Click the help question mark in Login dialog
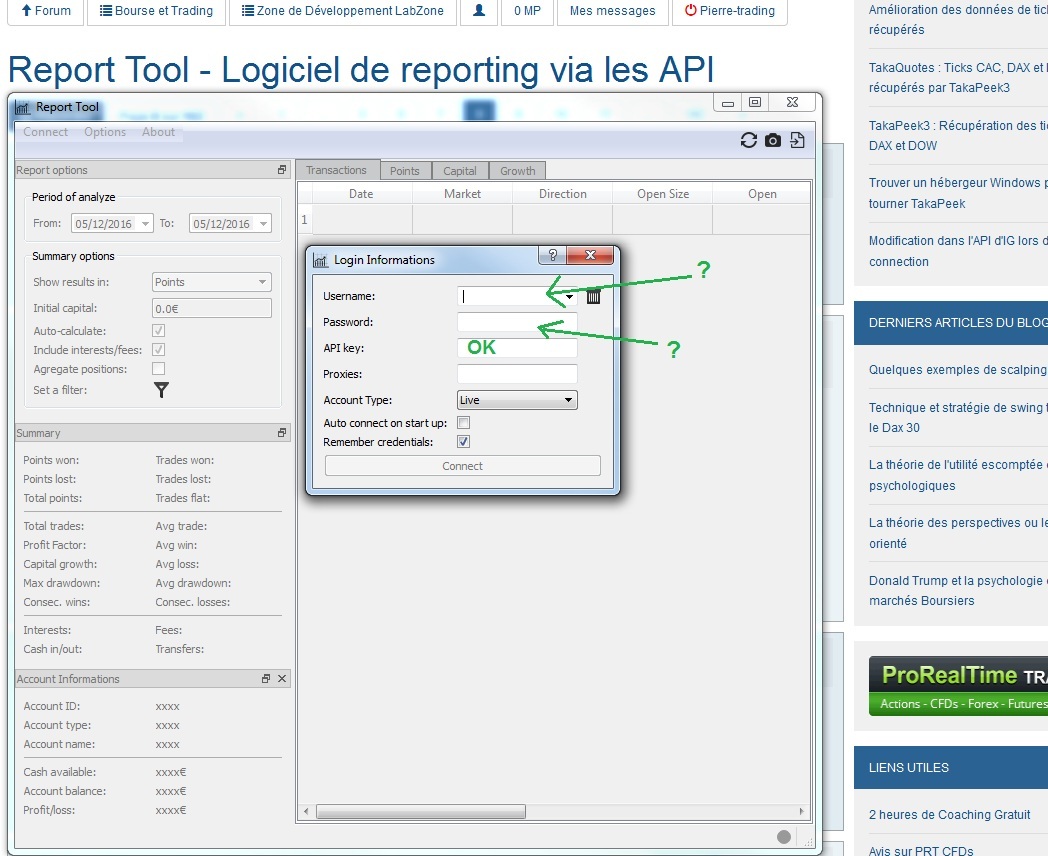Viewport: 1048px width, 856px height. coord(553,255)
